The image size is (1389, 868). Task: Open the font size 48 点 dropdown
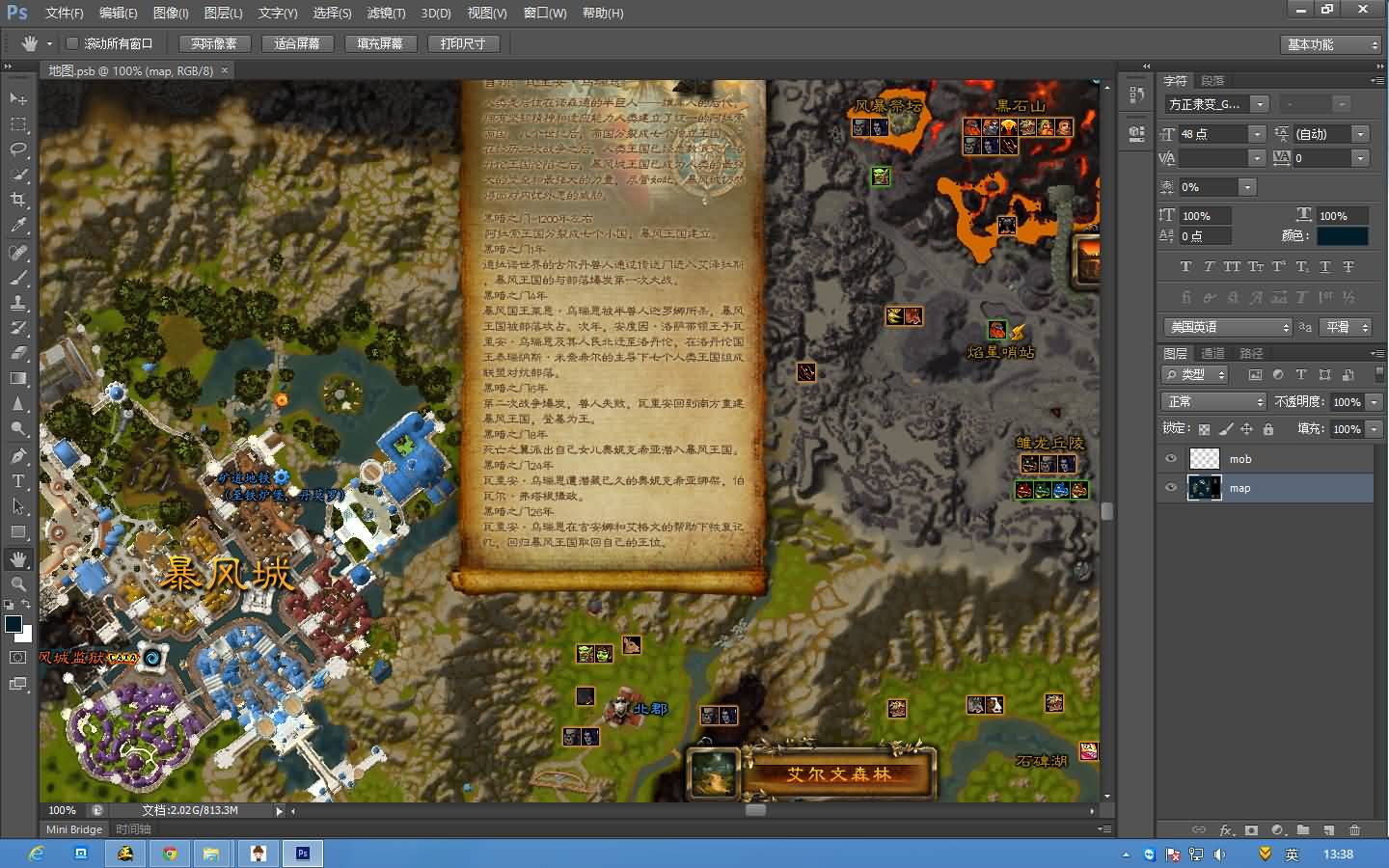click(1257, 134)
